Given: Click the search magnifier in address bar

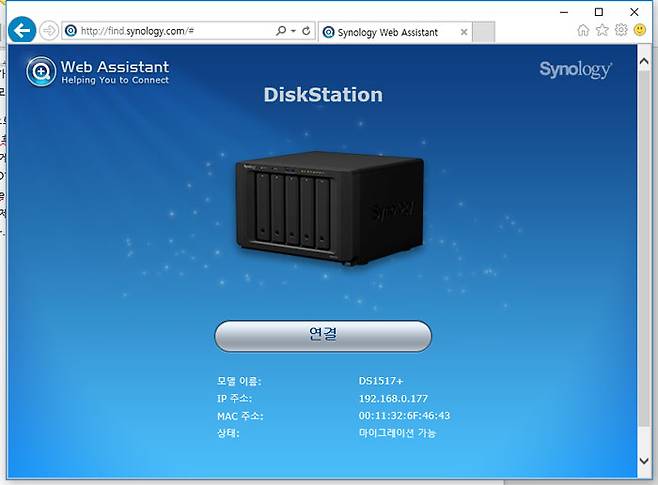Looking at the screenshot, I should (x=281, y=31).
